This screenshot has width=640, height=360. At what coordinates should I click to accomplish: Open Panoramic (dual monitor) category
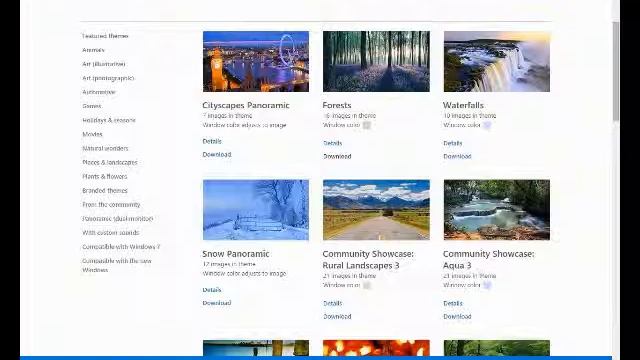(118, 219)
